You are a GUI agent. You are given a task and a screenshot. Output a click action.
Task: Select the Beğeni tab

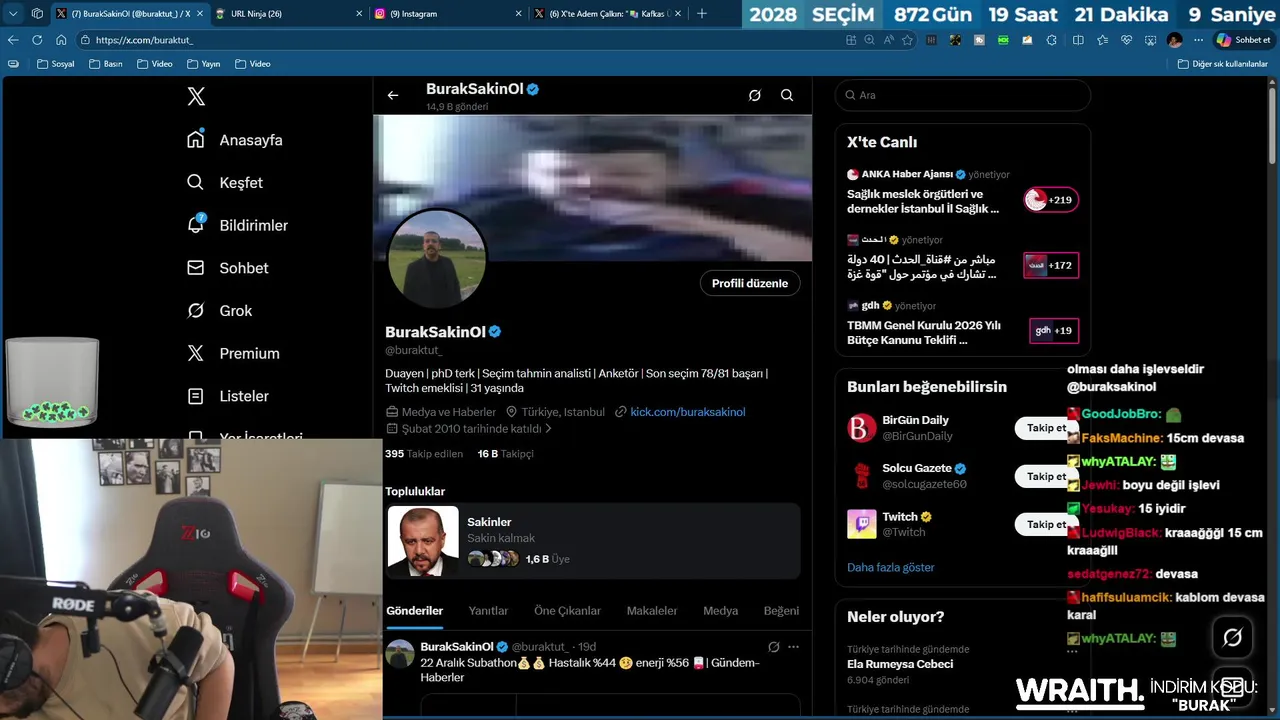tap(781, 611)
